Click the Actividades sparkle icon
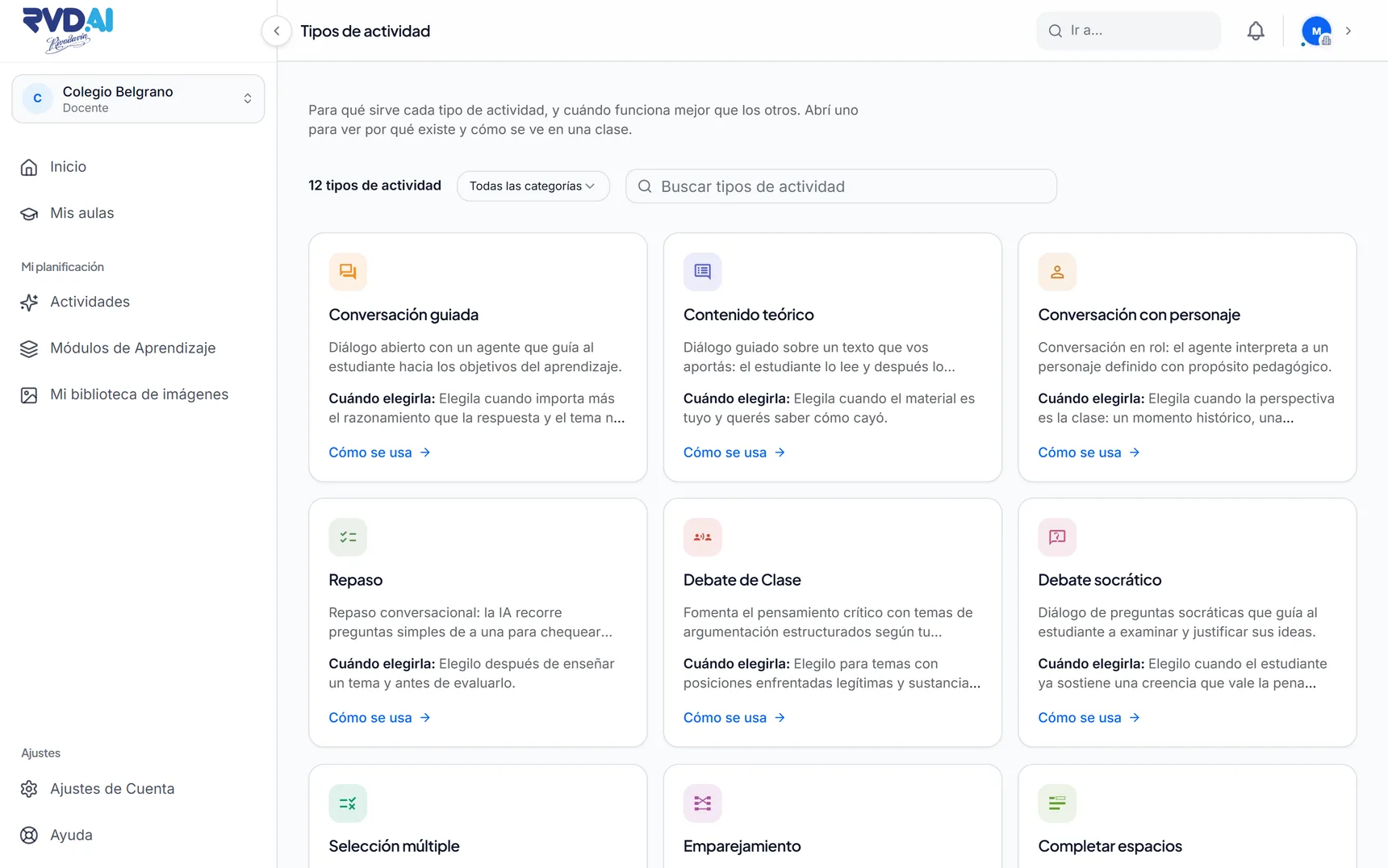The height and width of the screenshot is (868, 1388). 29,303
